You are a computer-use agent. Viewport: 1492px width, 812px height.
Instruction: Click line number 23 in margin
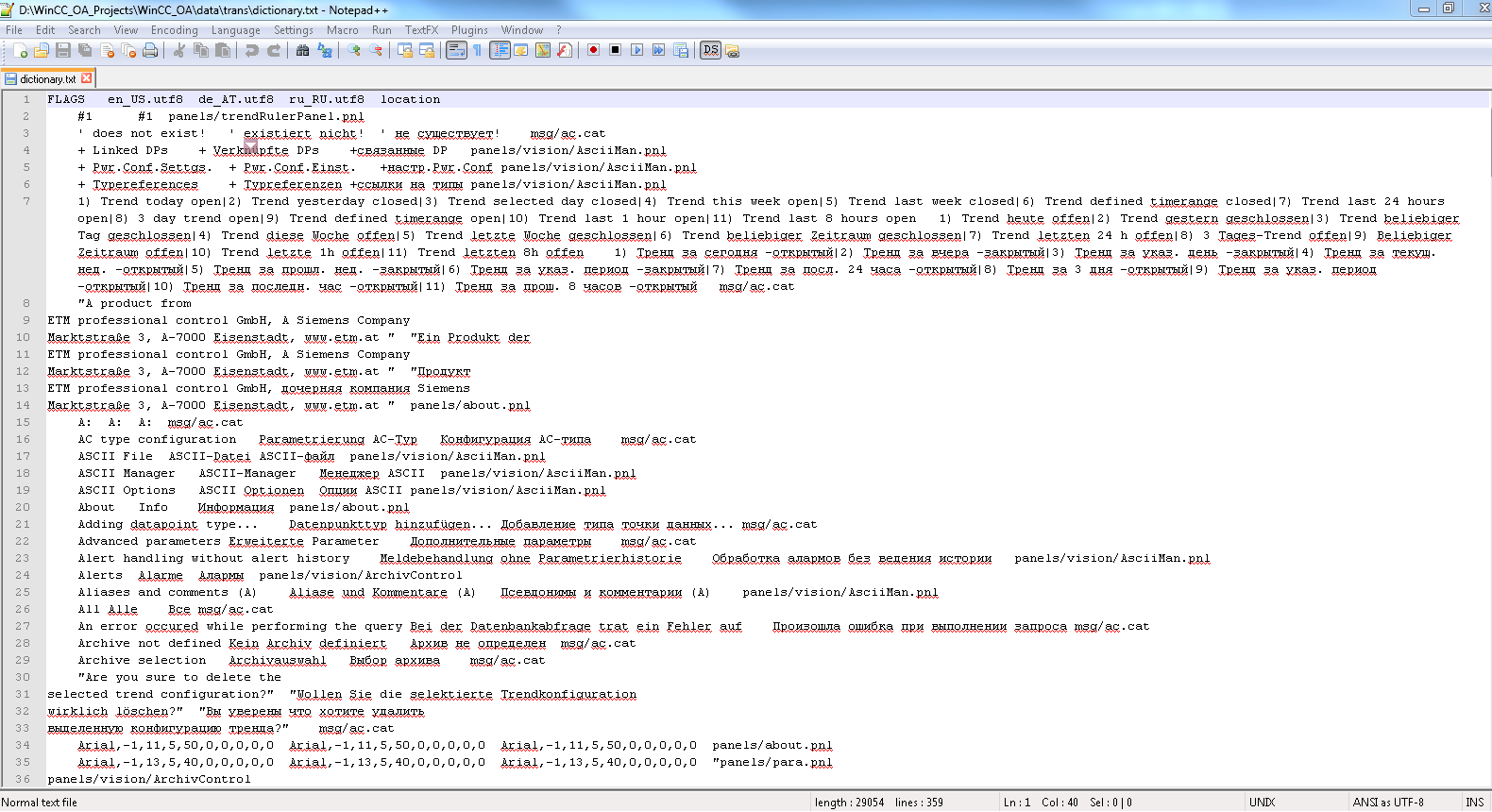coord(23,558)
